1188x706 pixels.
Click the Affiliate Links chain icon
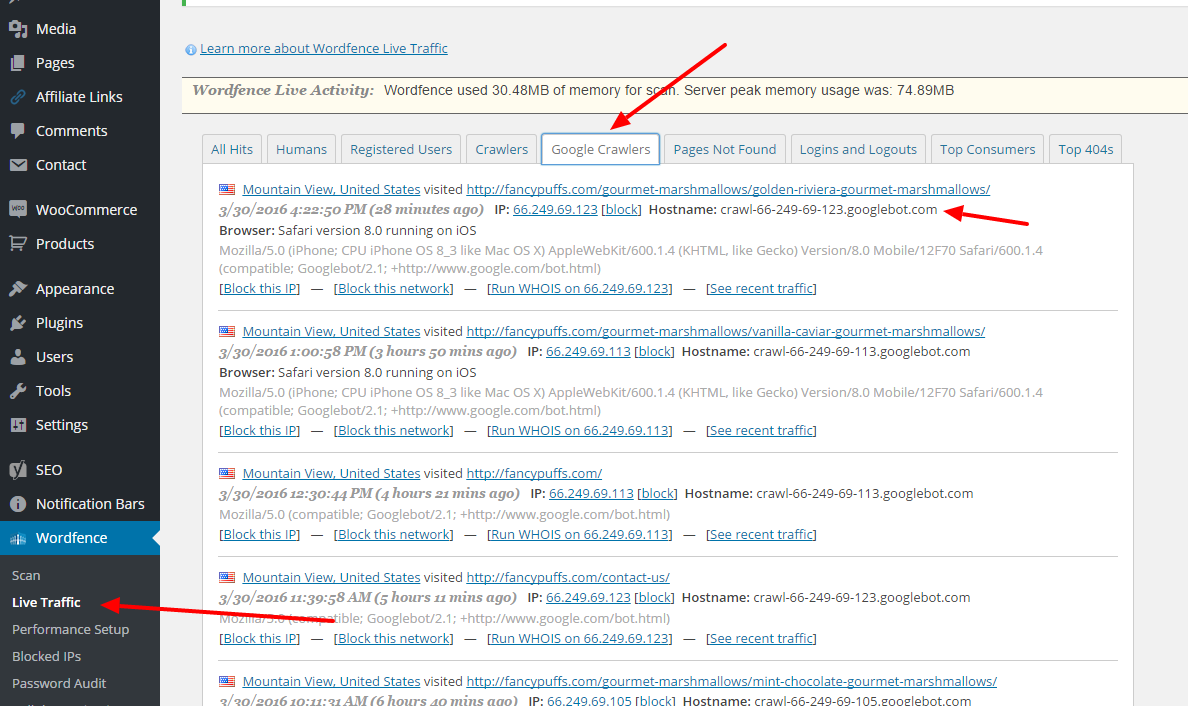[18, 97]
